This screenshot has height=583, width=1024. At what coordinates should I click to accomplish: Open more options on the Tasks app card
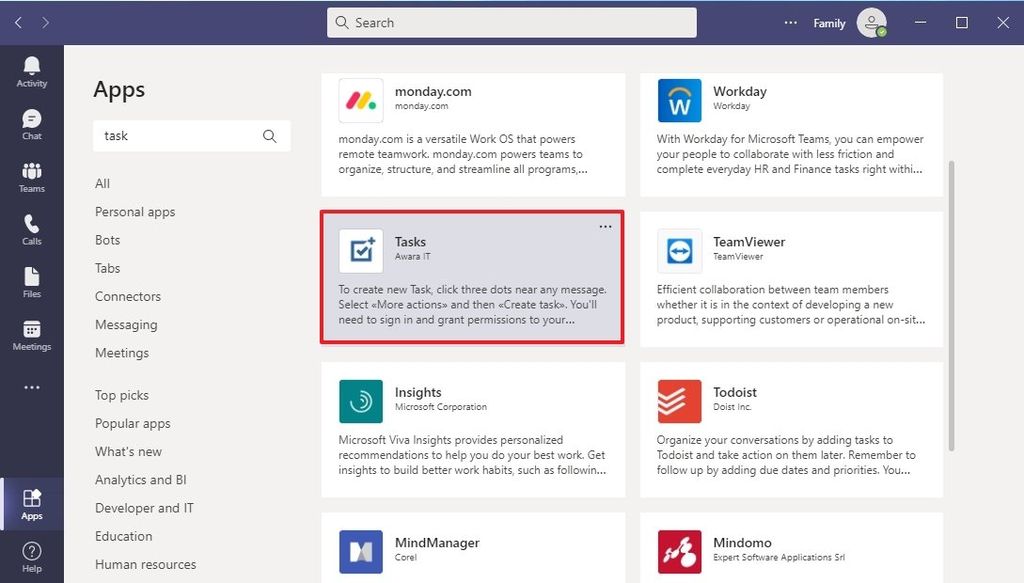click(605, 227)
